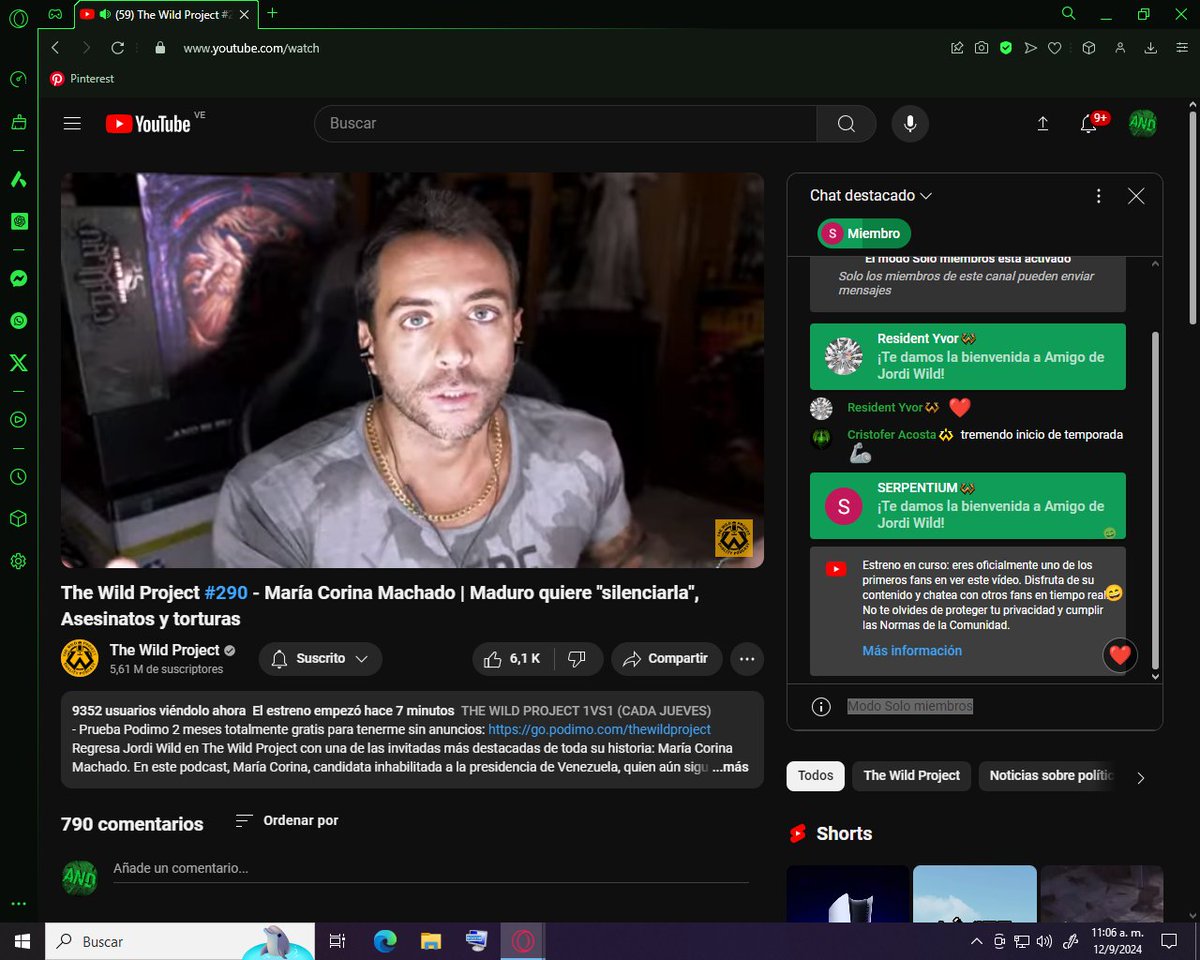
Task: Open the go.podimo.com link
Action: (599, 730)
